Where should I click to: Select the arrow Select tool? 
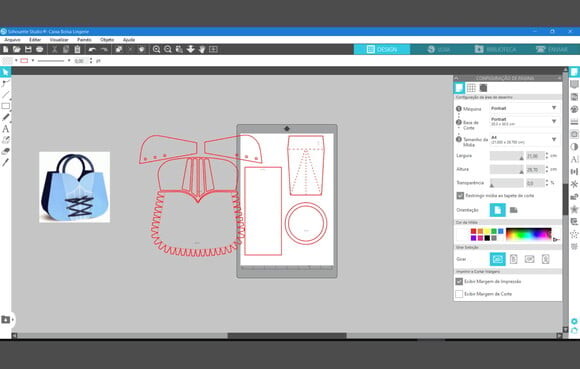pos(6,72)
